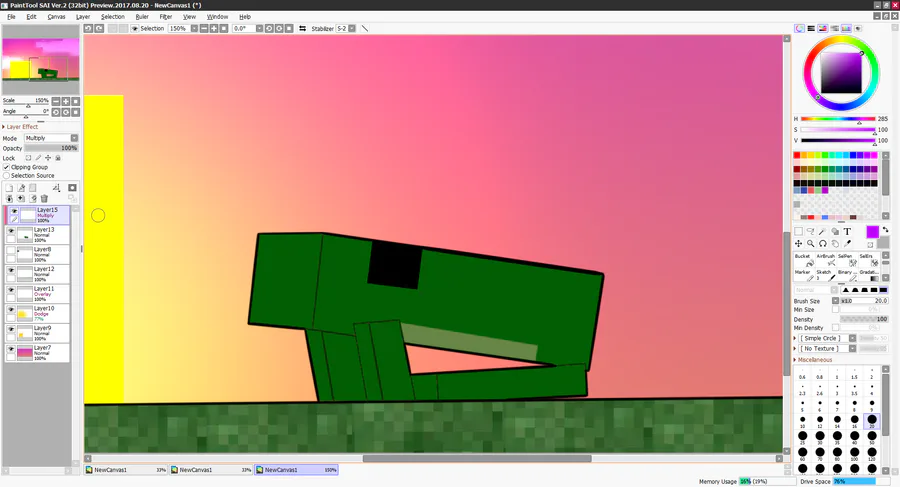This screenshot has width=900, height=487.
Task: Pick brush size 20 preset
Action: 871,420
